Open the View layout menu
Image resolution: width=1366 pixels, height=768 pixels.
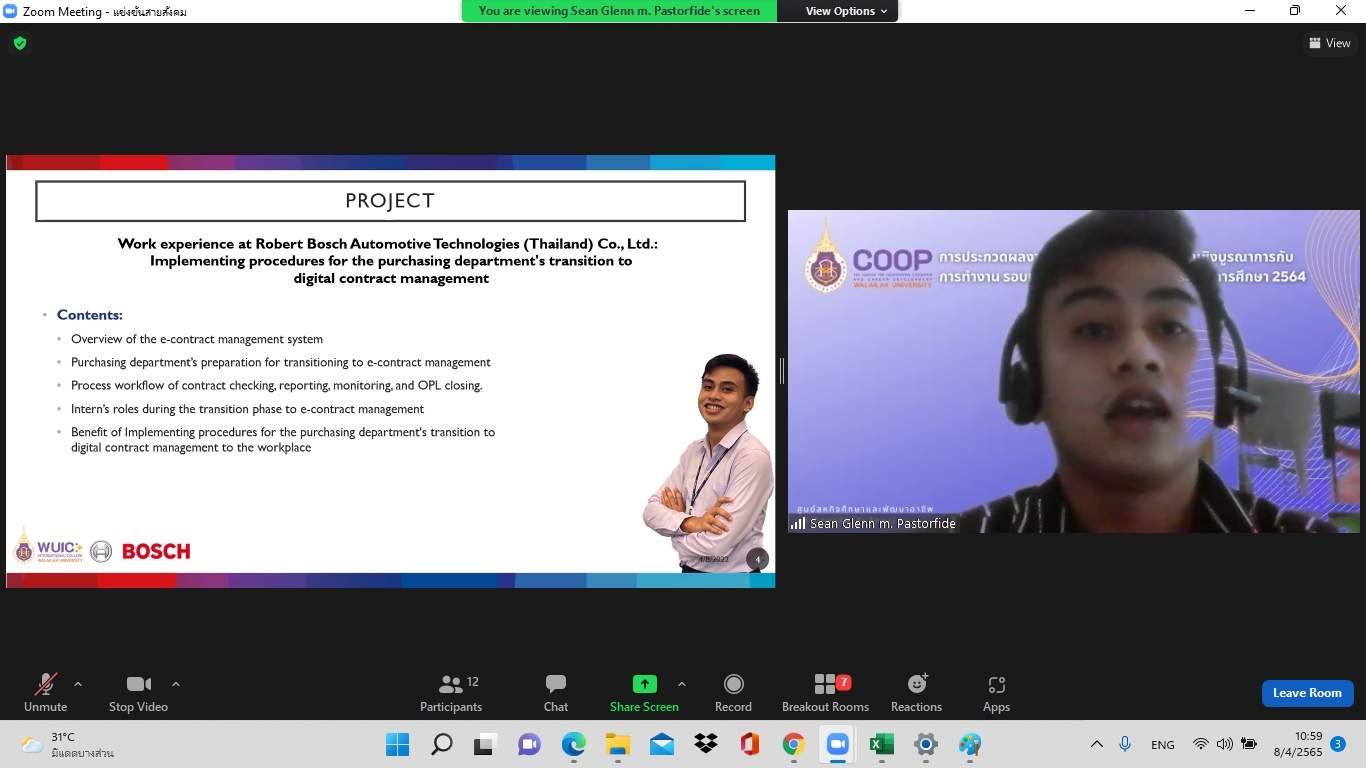[1330, 43]
